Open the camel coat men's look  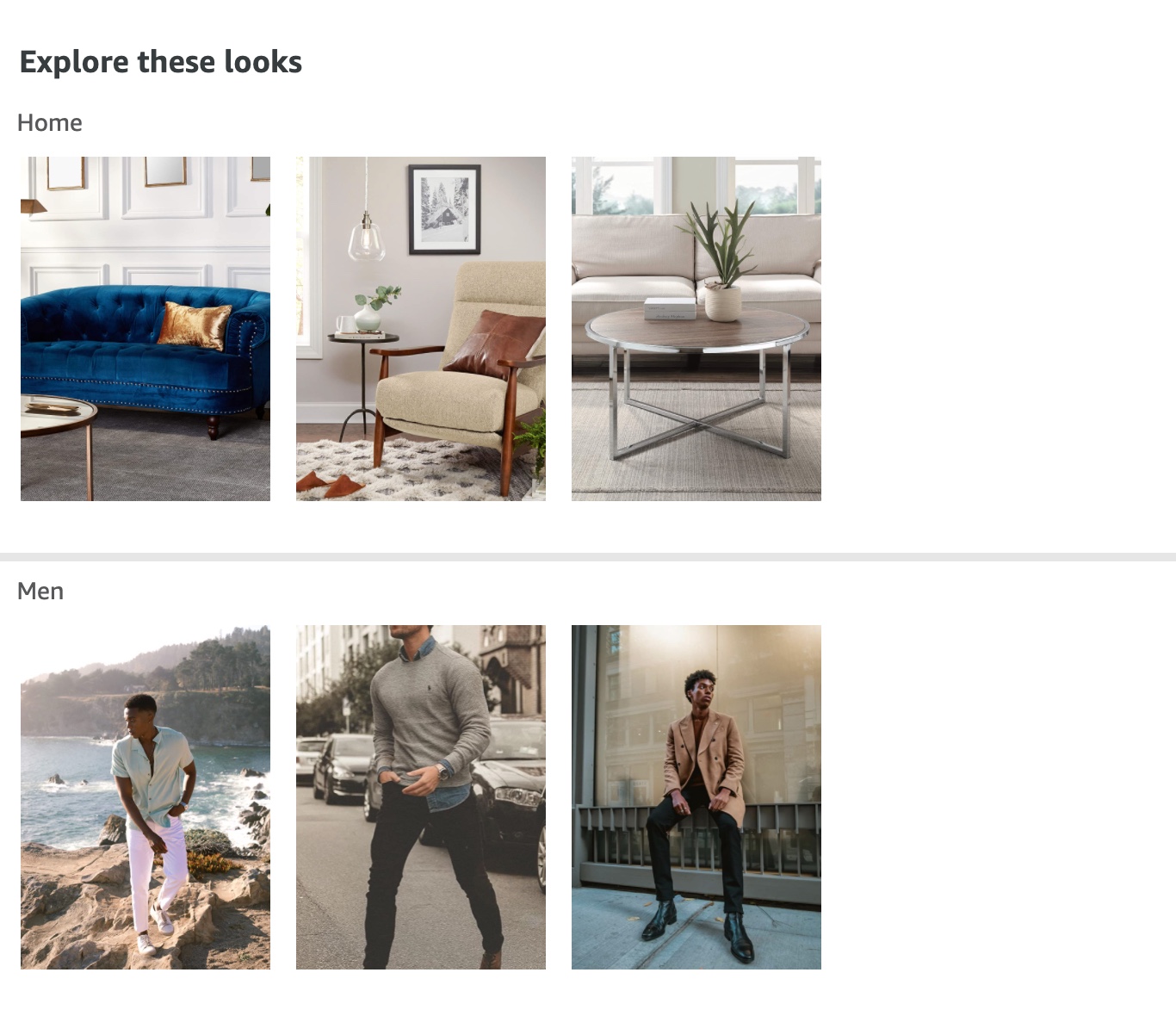pos(696,796)
